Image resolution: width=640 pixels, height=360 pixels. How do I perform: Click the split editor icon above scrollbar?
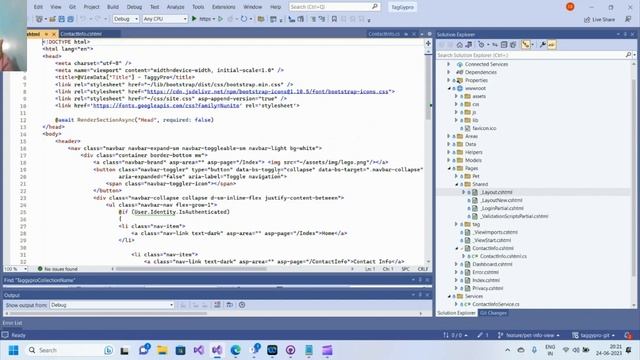[x=428, y=43]
